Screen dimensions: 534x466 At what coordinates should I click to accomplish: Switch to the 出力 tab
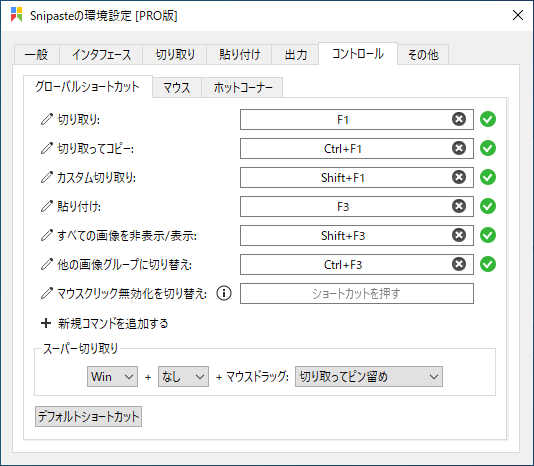pos(295,55)
